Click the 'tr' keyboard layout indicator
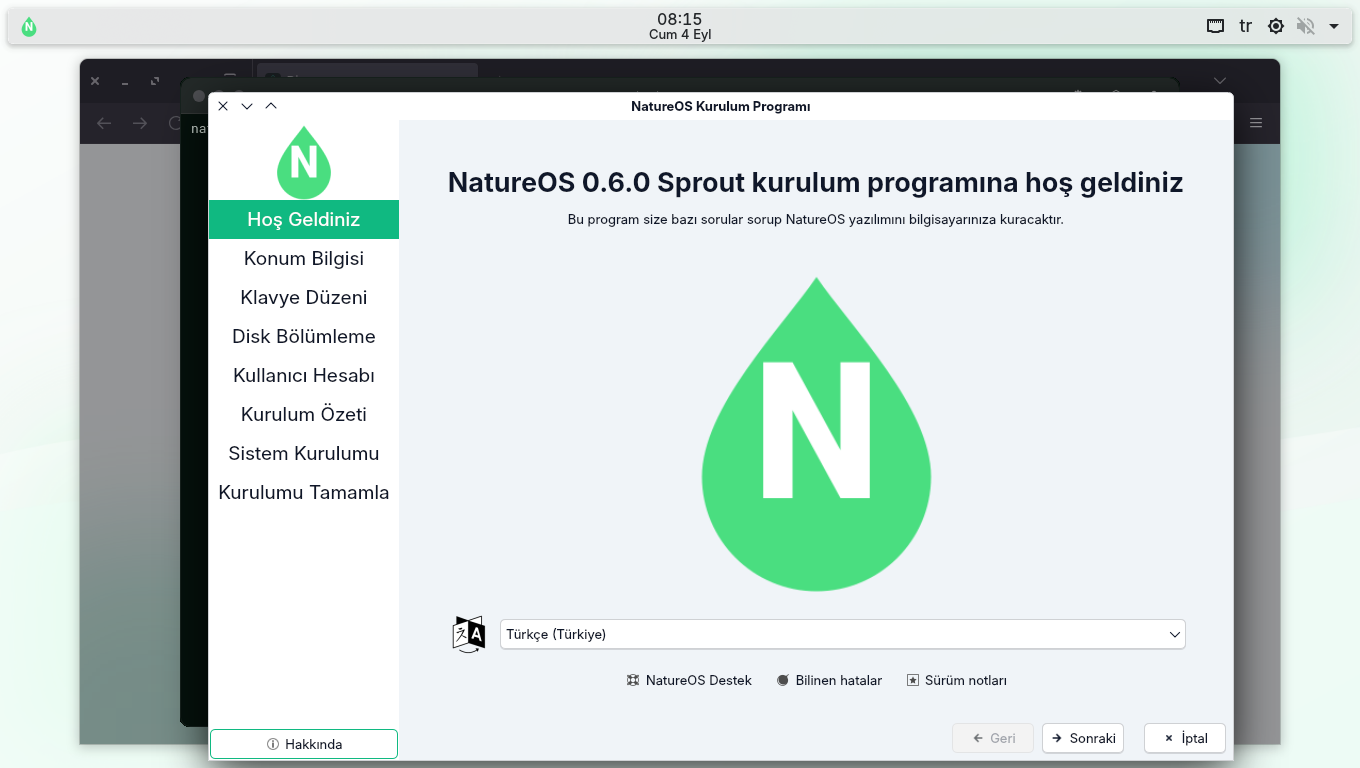The image size is (1360, 768). pyautogui.click(x=1246, y=26)
